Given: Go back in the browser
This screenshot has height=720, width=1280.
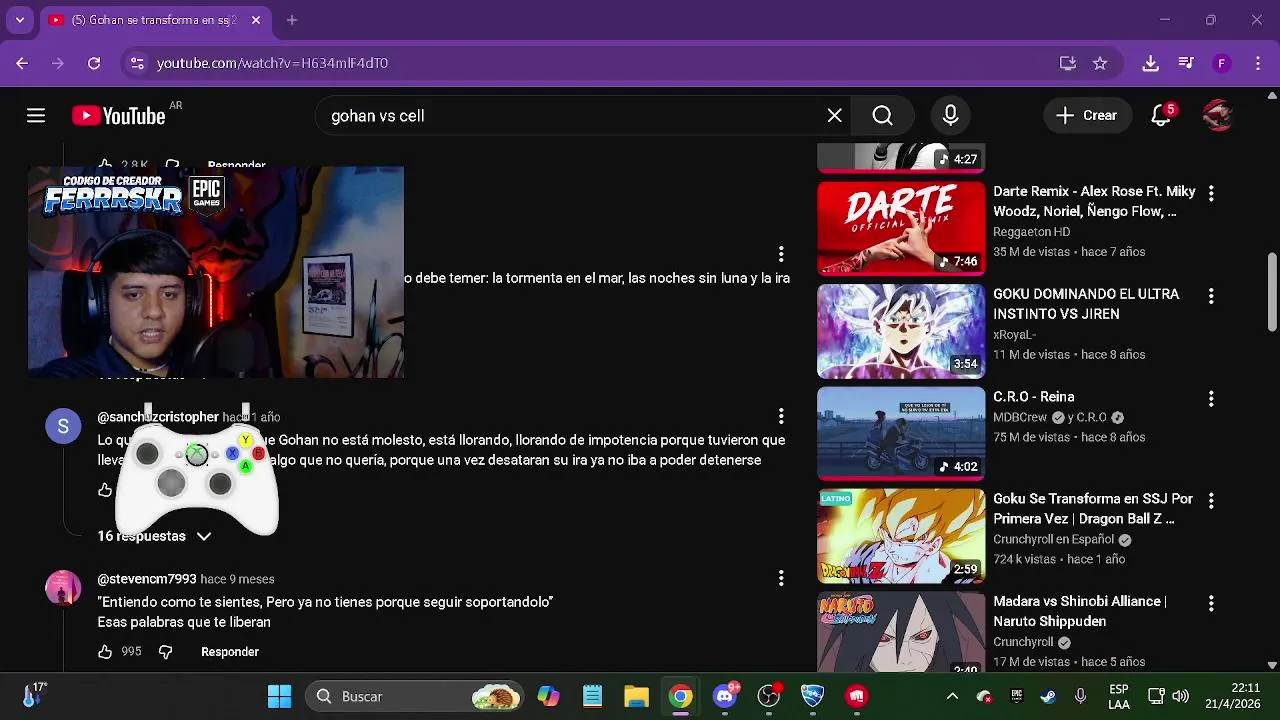Looking at the screenshot, I should [x=22, y=63].
